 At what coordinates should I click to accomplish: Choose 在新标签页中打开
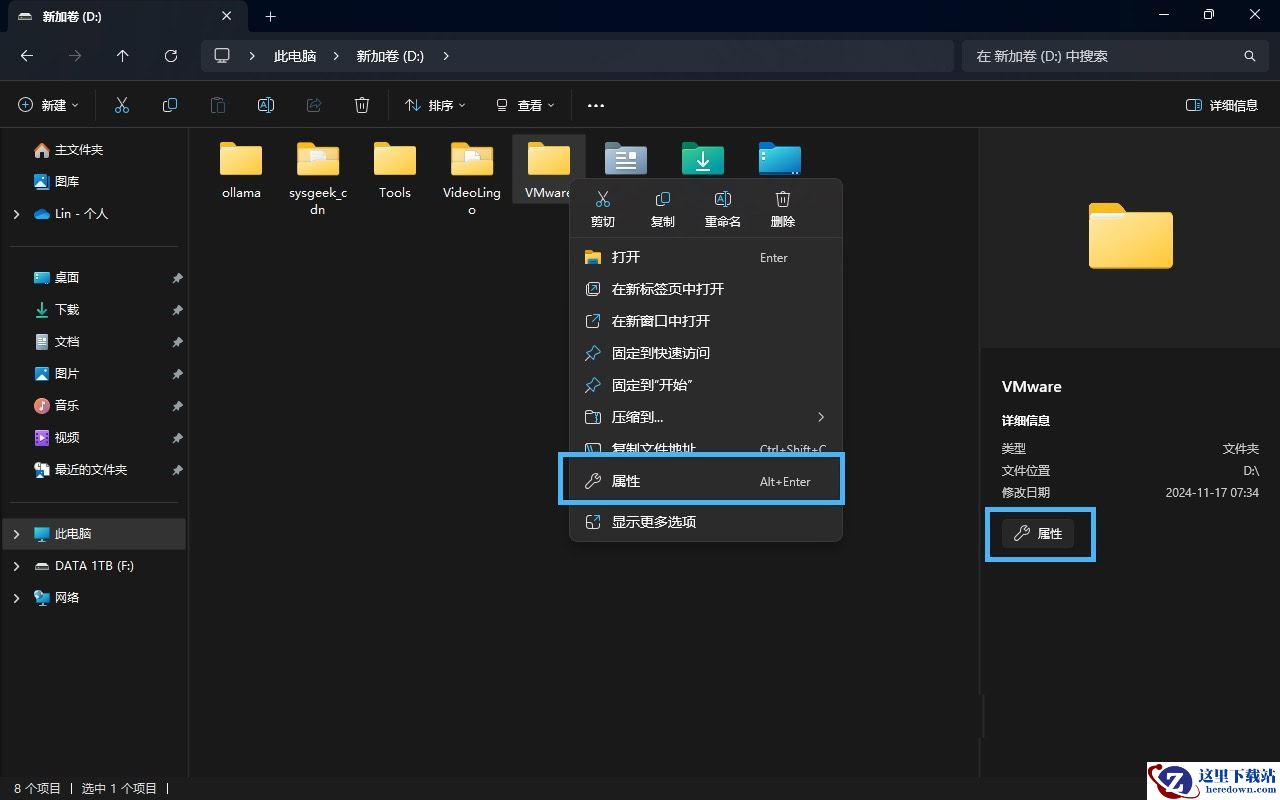706,289
